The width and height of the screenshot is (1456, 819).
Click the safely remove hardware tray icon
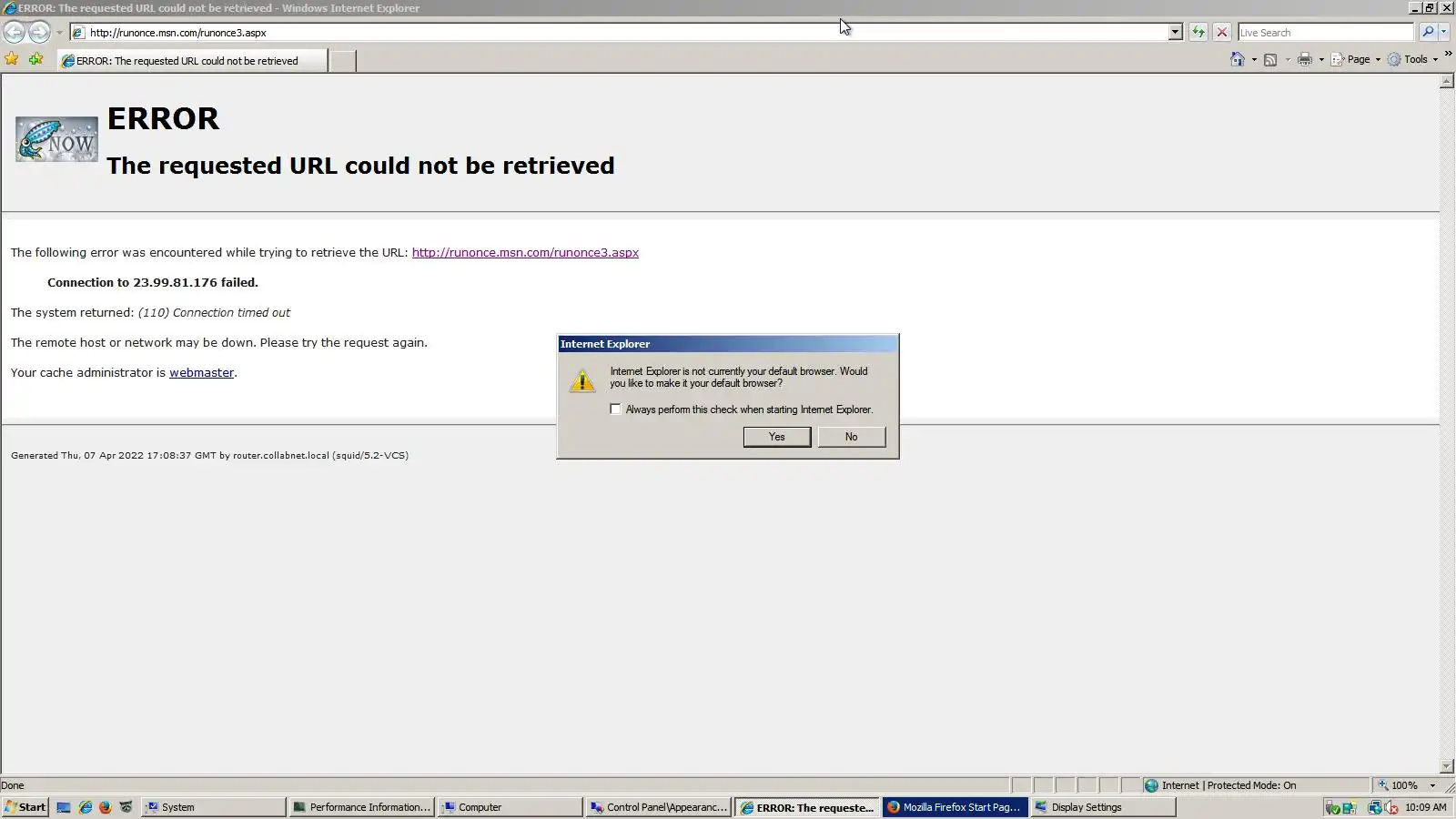[x=1332, y=808]
